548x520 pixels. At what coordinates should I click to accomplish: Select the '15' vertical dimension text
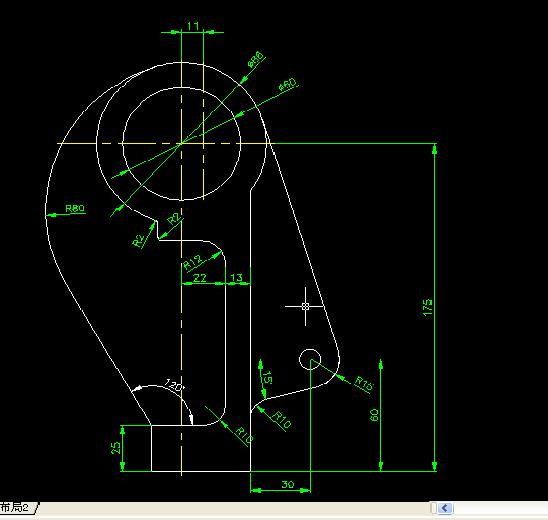[267, 377]
